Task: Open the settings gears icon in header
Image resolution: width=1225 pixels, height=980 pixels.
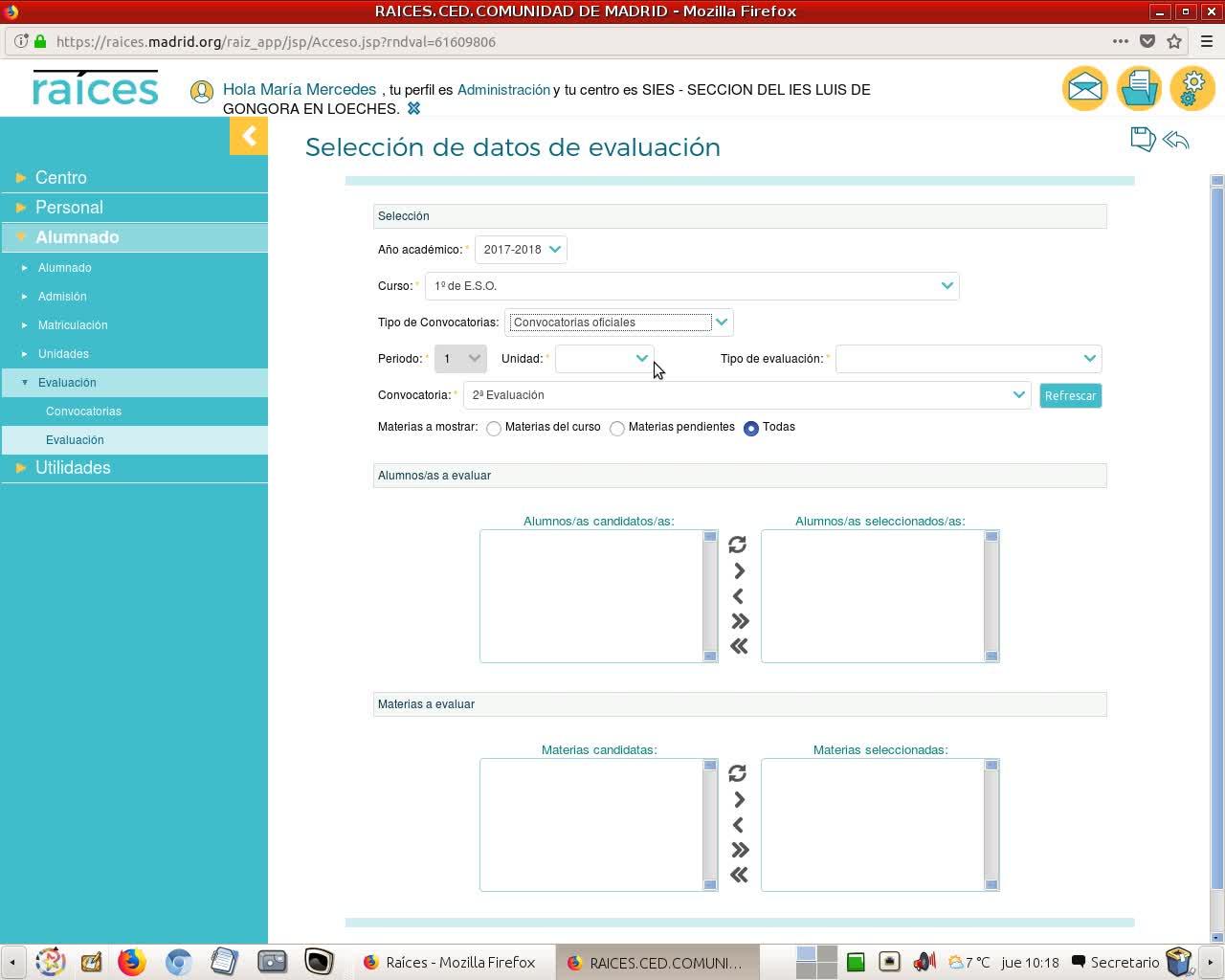Action: click(1192, 89)
